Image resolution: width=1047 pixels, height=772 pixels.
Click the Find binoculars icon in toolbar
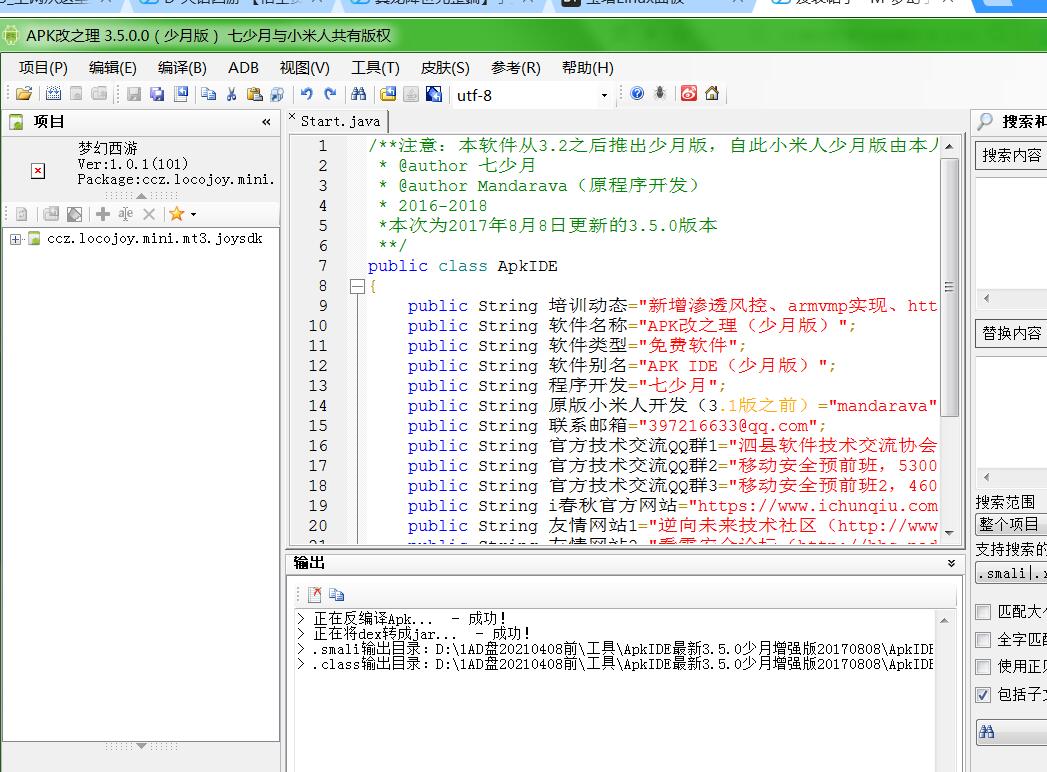click(358, 94)
